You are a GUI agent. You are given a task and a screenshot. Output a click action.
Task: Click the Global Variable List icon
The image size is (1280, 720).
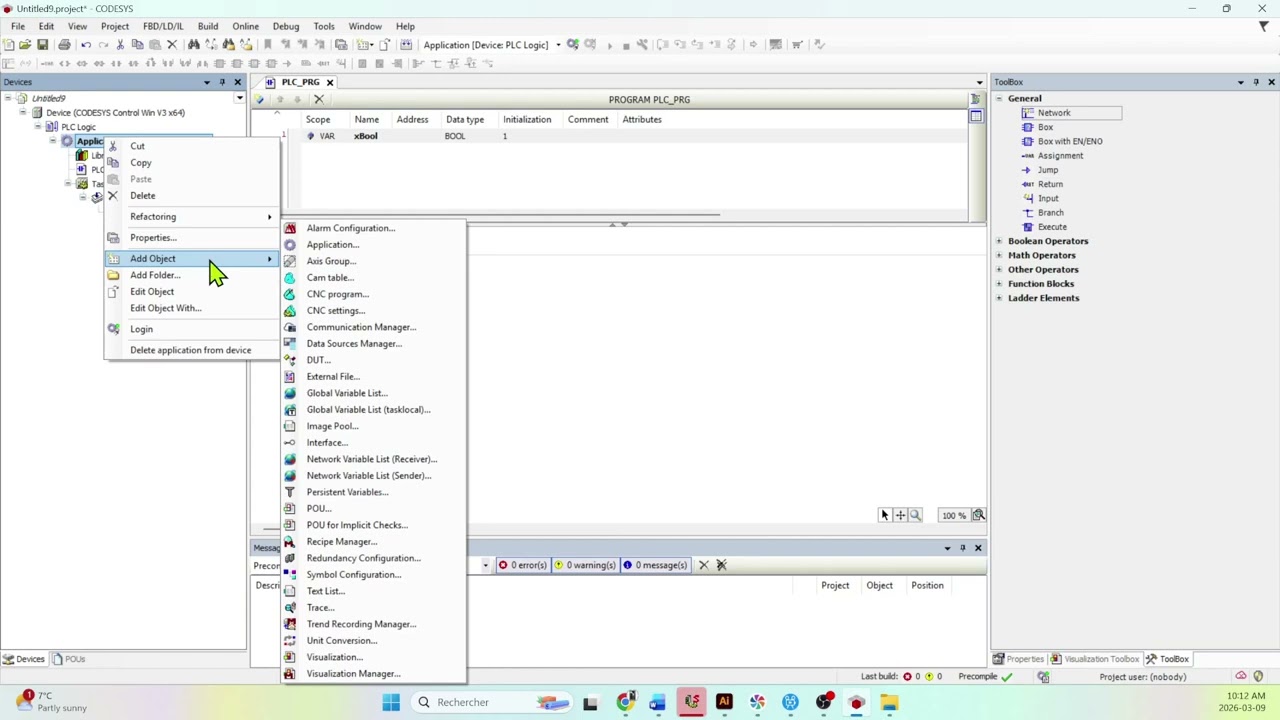tap(290, 393)
